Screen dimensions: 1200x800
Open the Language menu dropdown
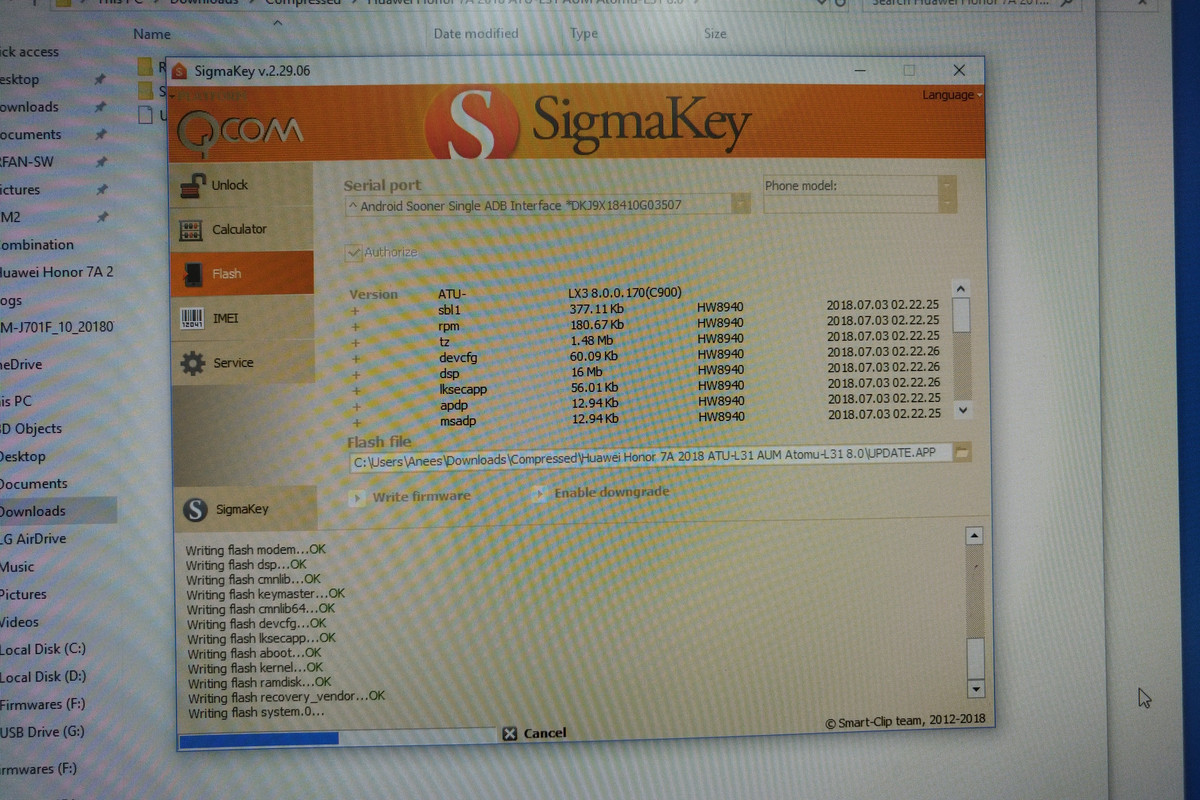[x=950, y=95]
